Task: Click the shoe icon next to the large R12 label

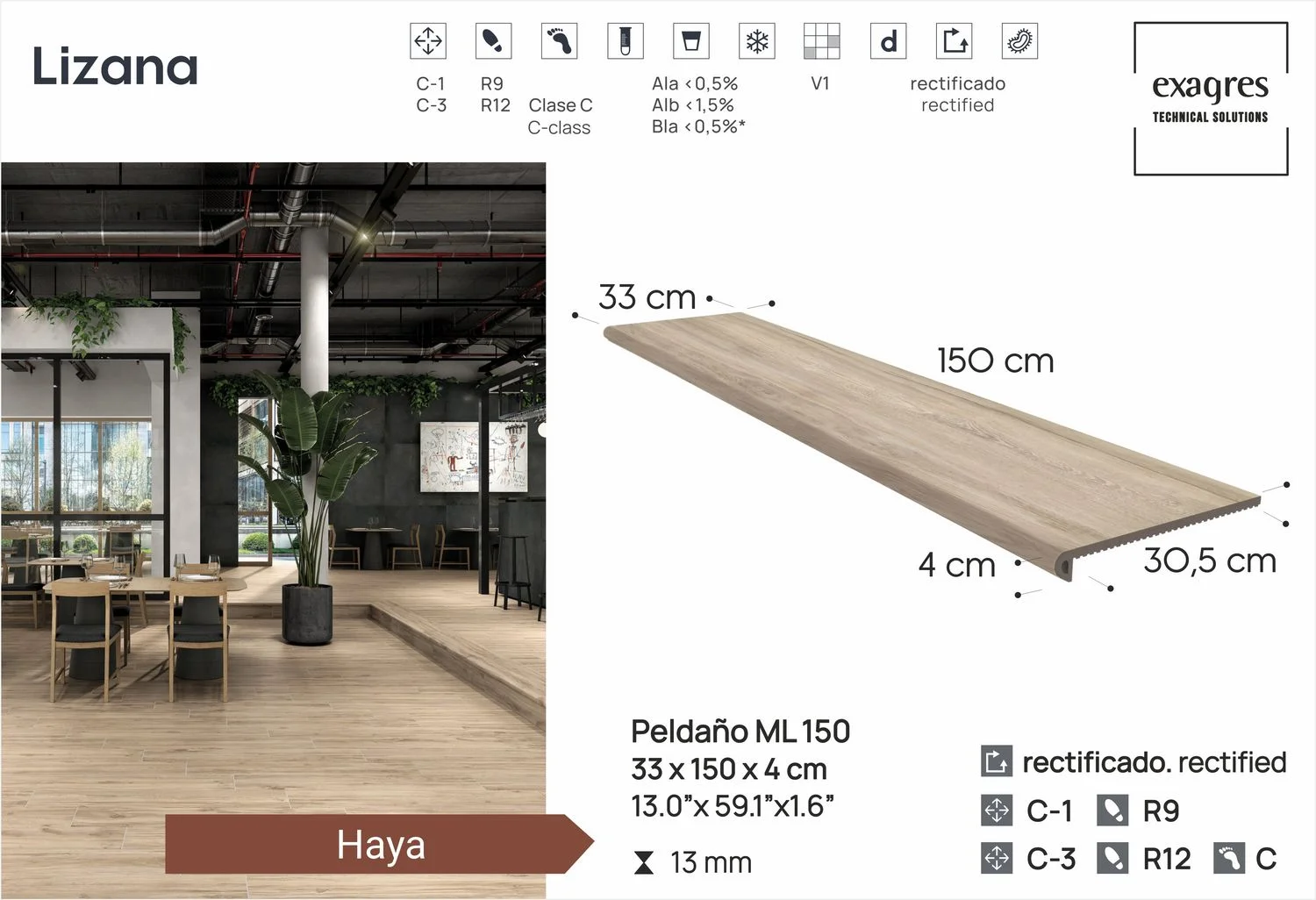Action: [1112, 858]
